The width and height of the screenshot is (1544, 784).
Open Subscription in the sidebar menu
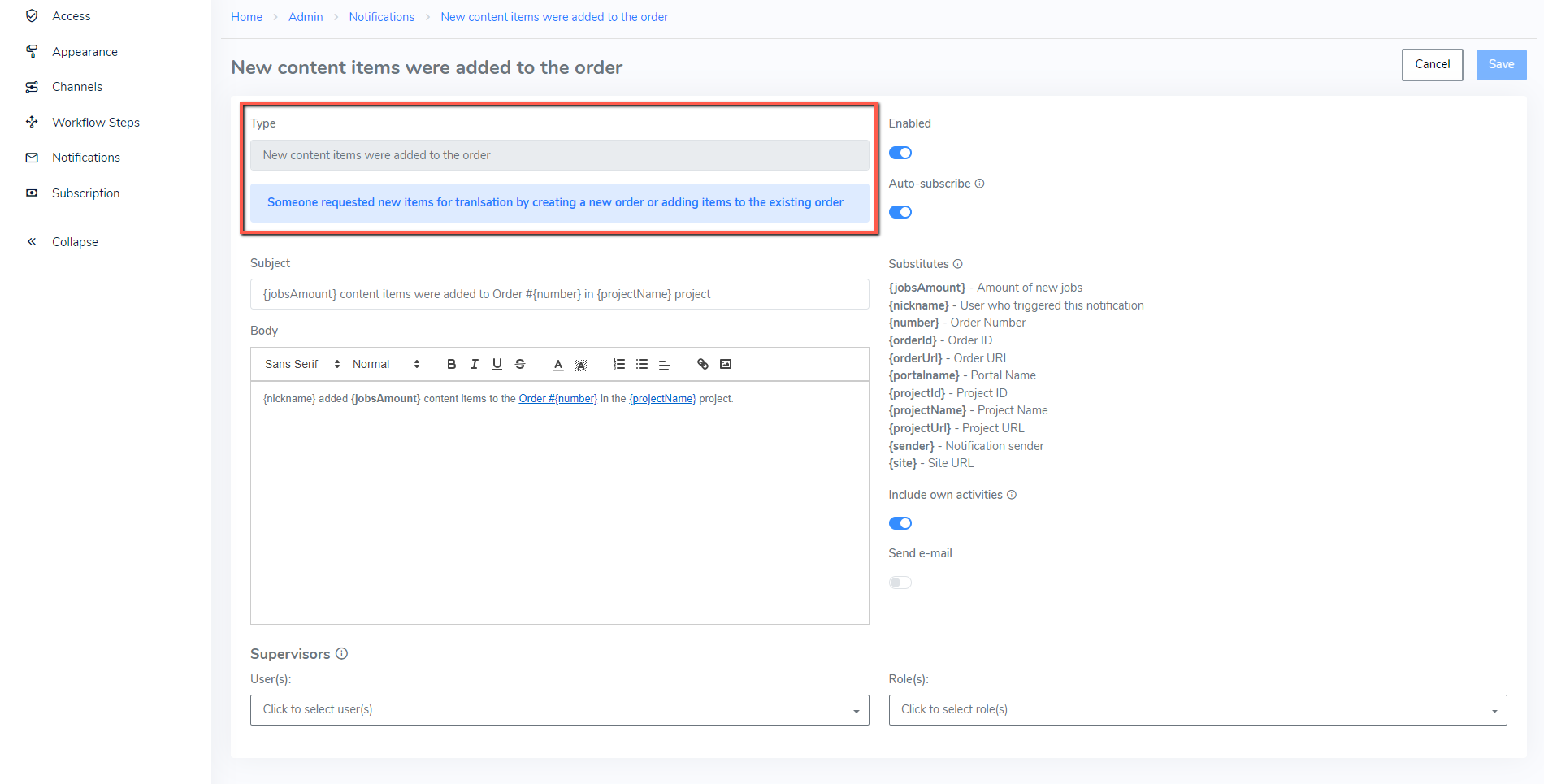point(86,193)
